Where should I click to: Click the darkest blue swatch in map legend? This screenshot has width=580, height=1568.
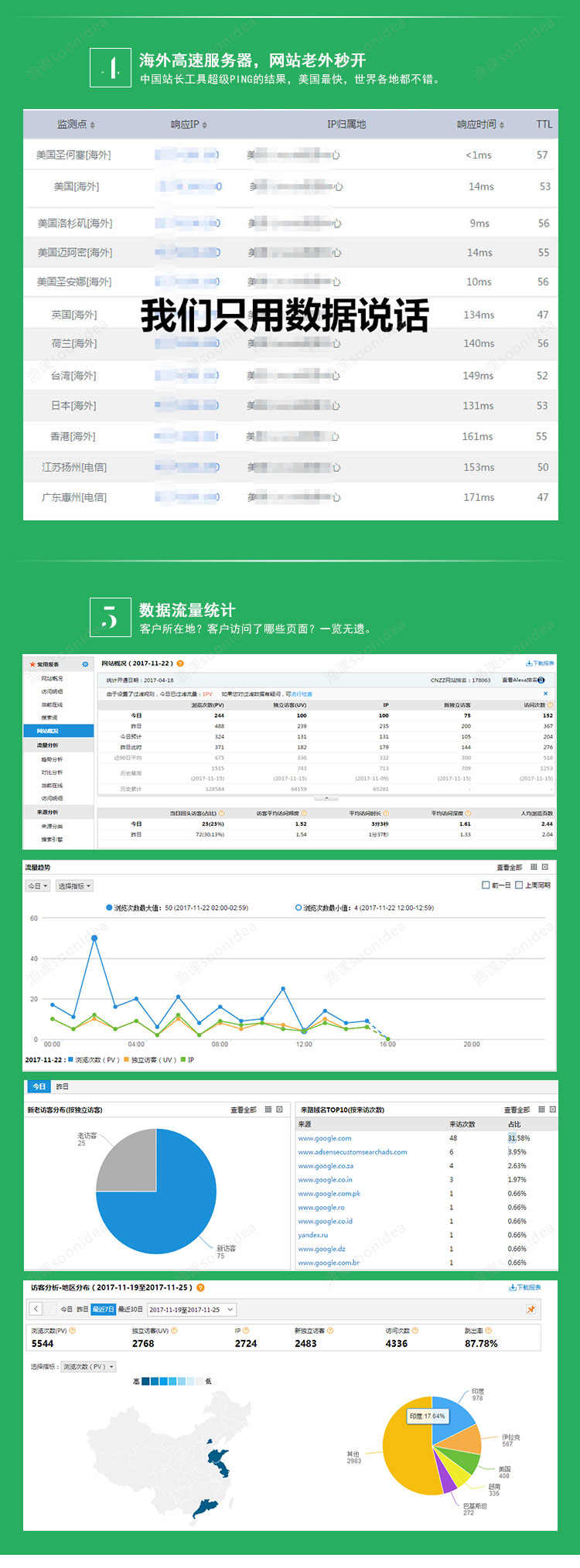[x=146, y=1381]
